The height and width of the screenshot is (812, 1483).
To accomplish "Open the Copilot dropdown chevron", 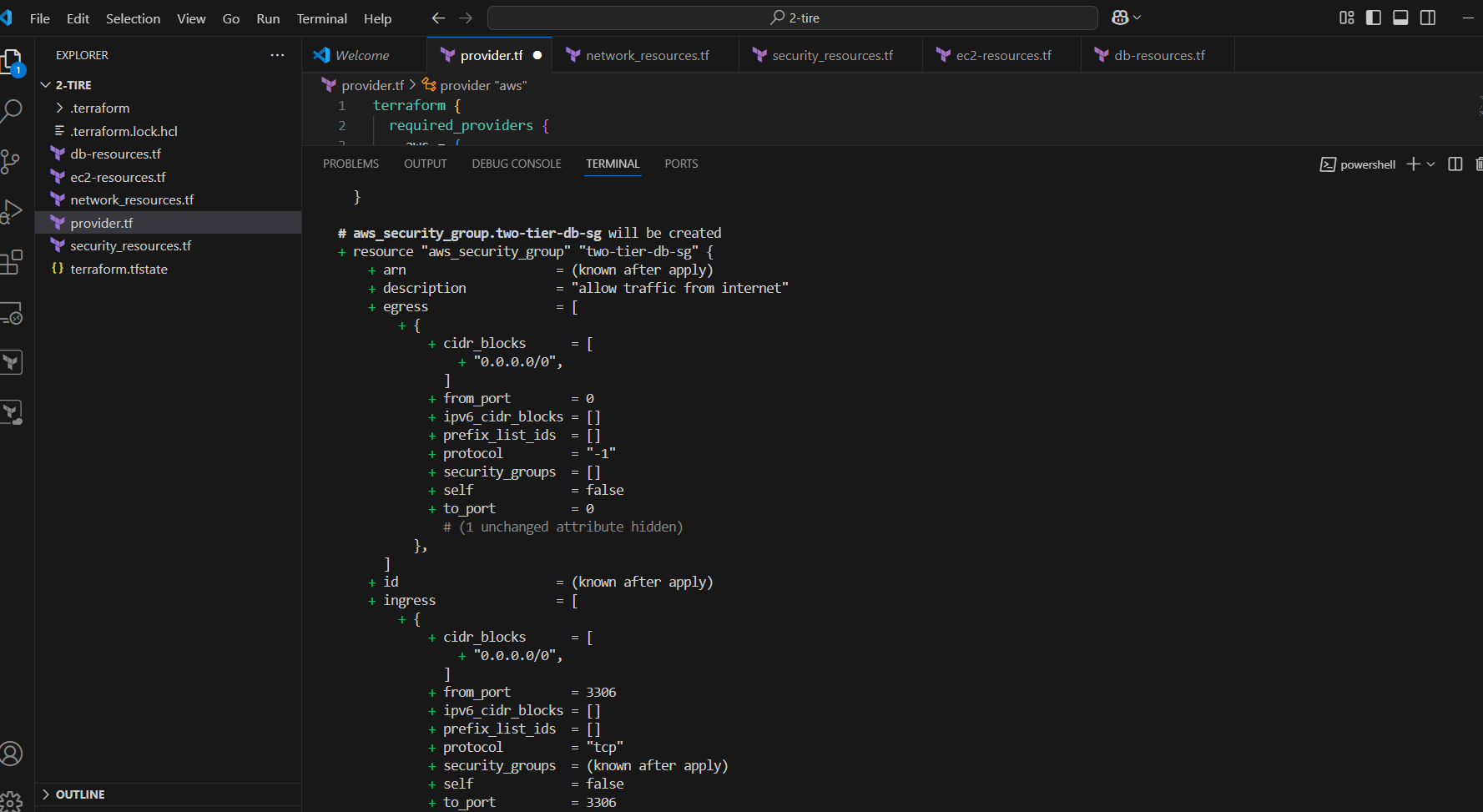I will (x=1137, y=18).
